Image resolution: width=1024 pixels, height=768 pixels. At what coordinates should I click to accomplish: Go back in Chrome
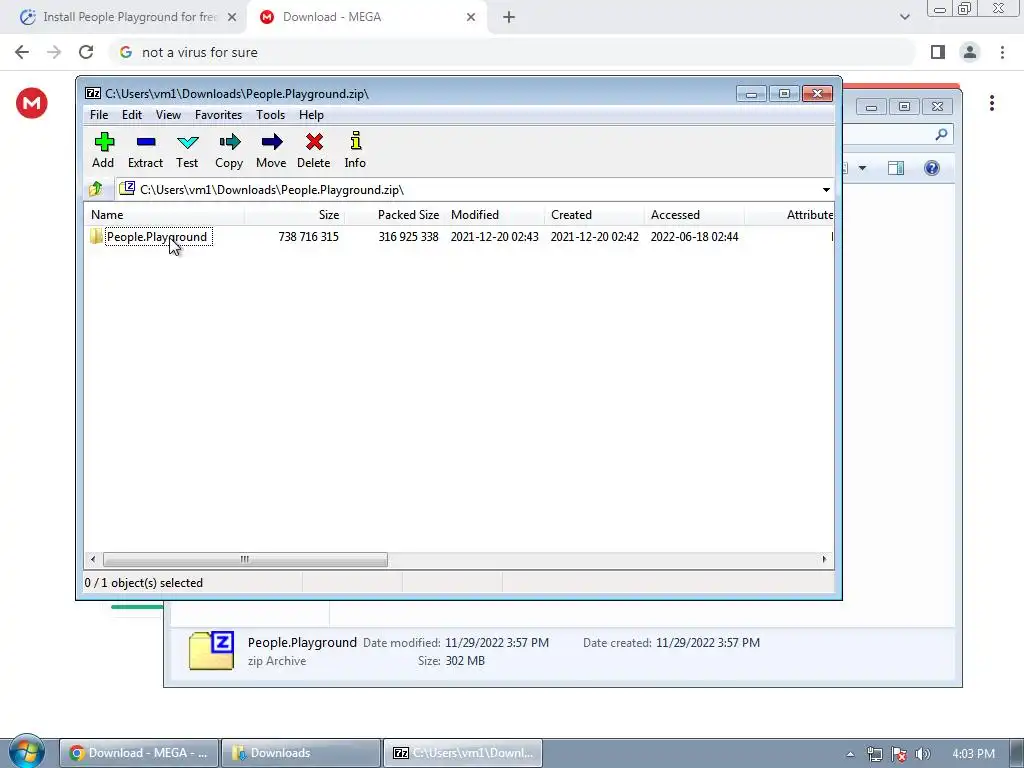pyautogui.click(x=22, y=52)
